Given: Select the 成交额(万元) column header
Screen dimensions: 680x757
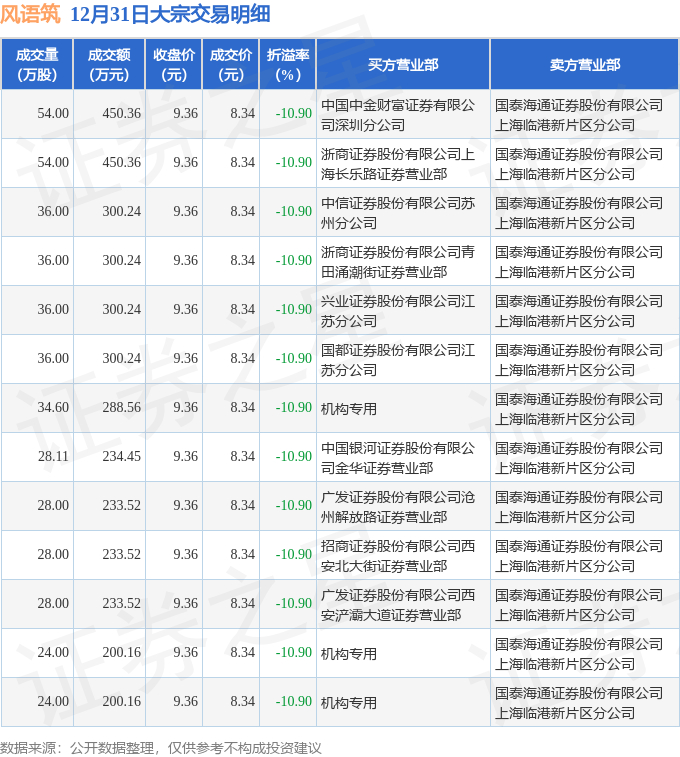Looking at the screenshot, I should coord(109,65).
